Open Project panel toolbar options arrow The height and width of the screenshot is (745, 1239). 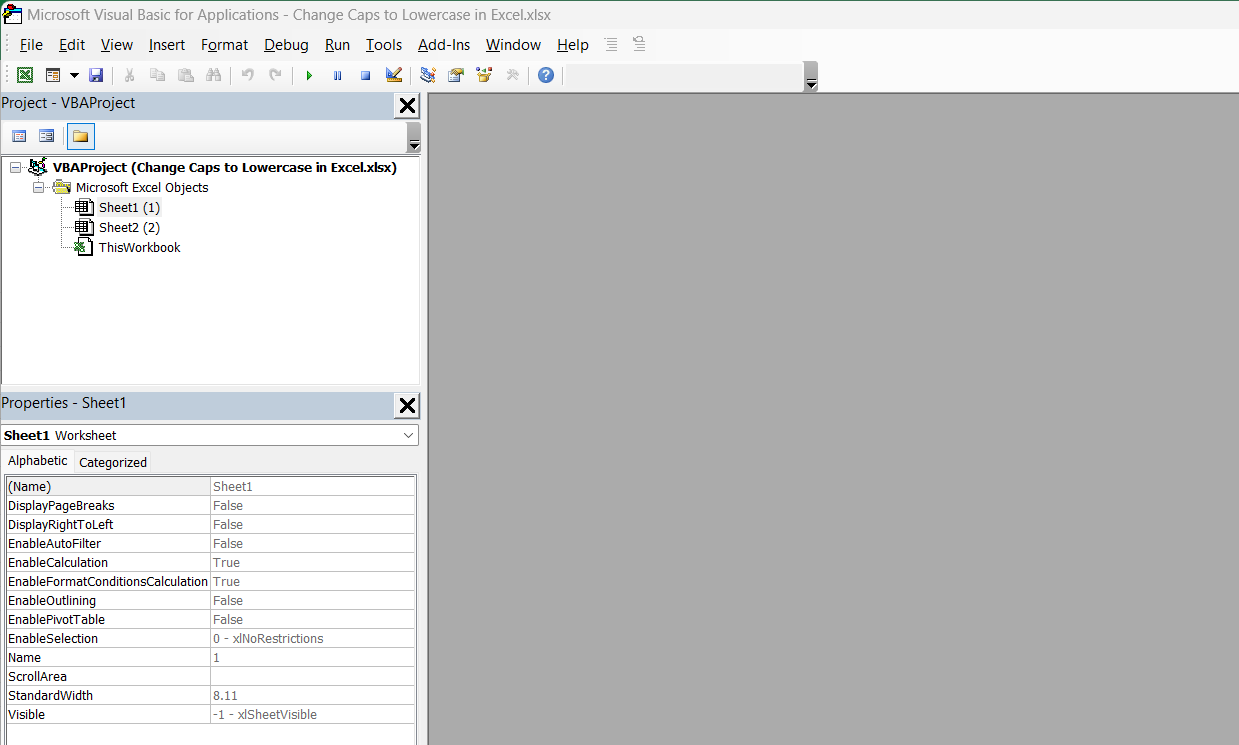pos(414,138)
